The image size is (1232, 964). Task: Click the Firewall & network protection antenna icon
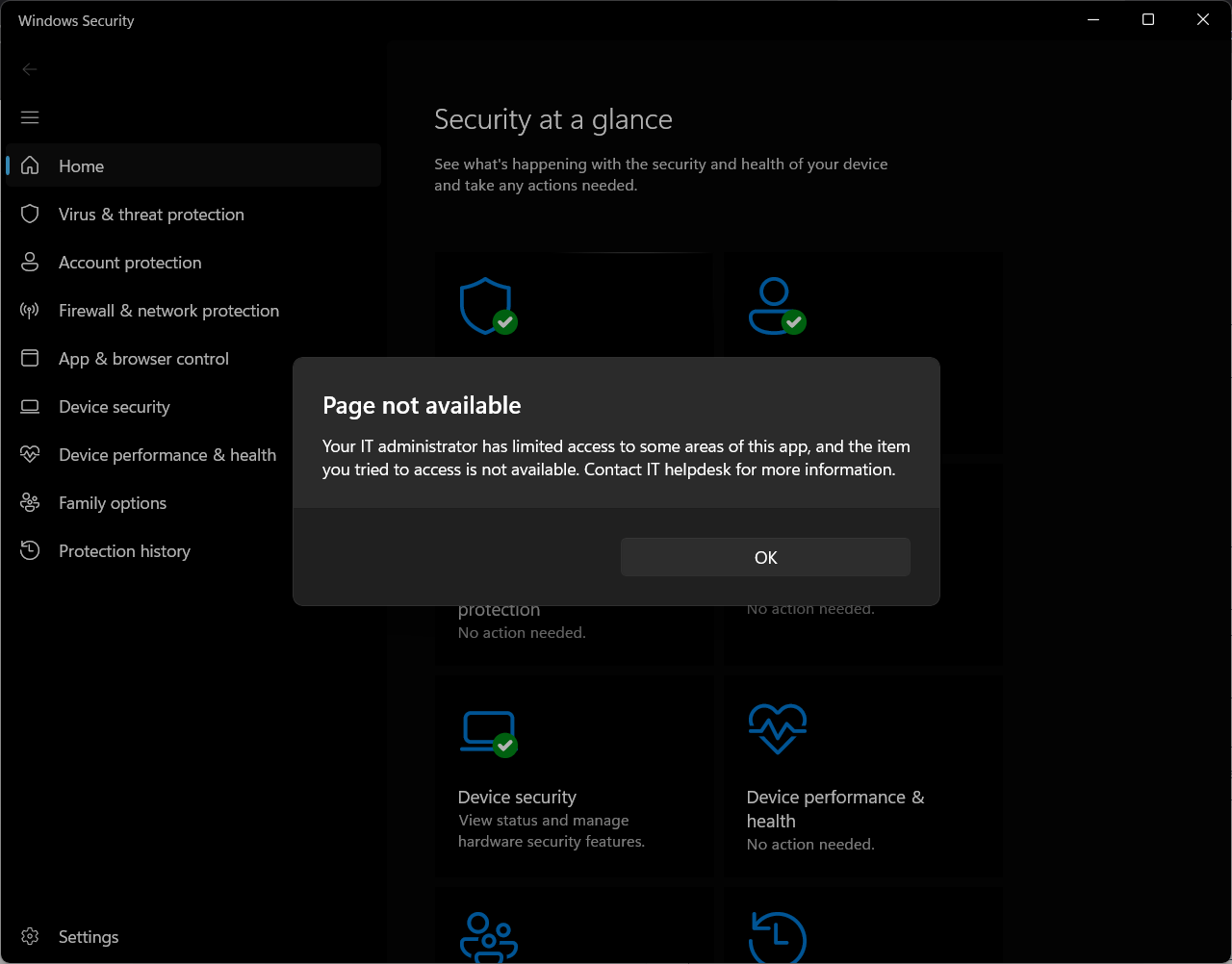point(30,310)
